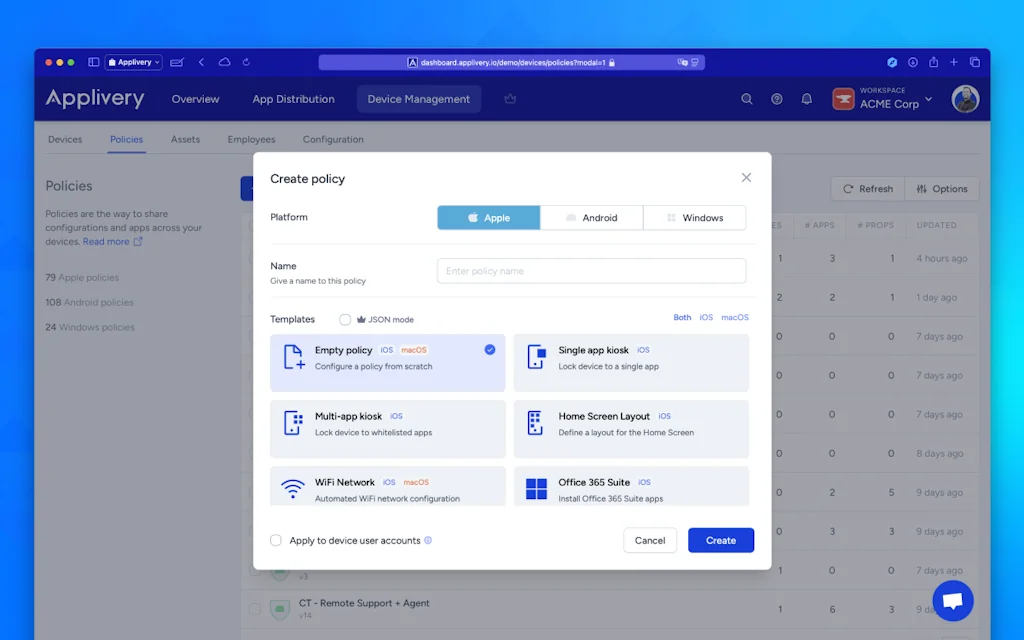The height and width of the screenshot is (640, 1024).
Task: Open the Applivery tab group dropdown
Action: 133,62
